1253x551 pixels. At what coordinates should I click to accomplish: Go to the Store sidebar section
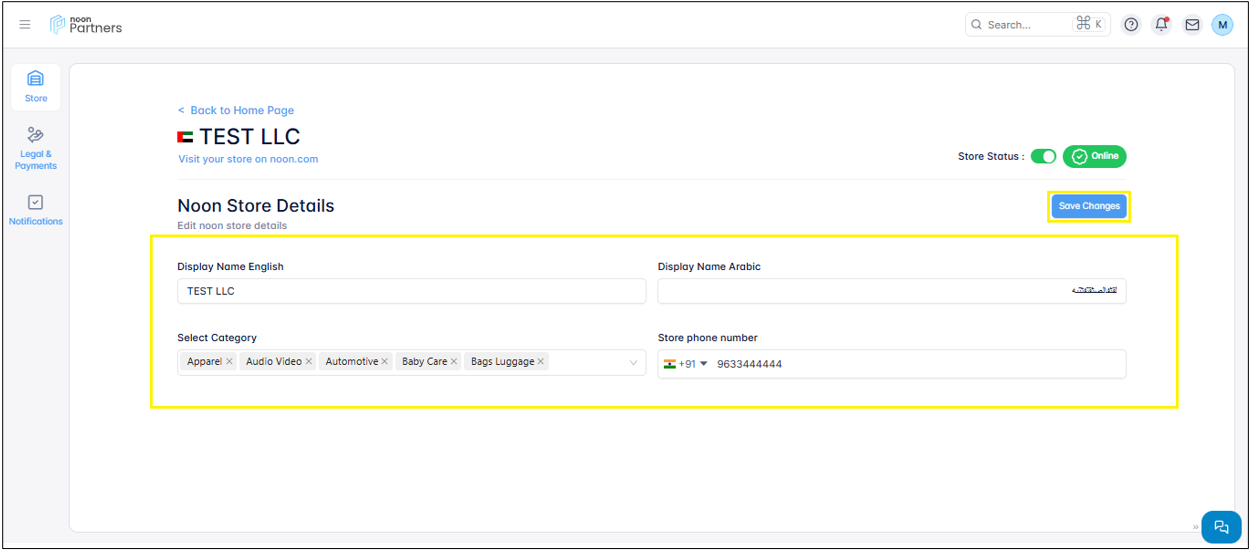tap(36, 87)
